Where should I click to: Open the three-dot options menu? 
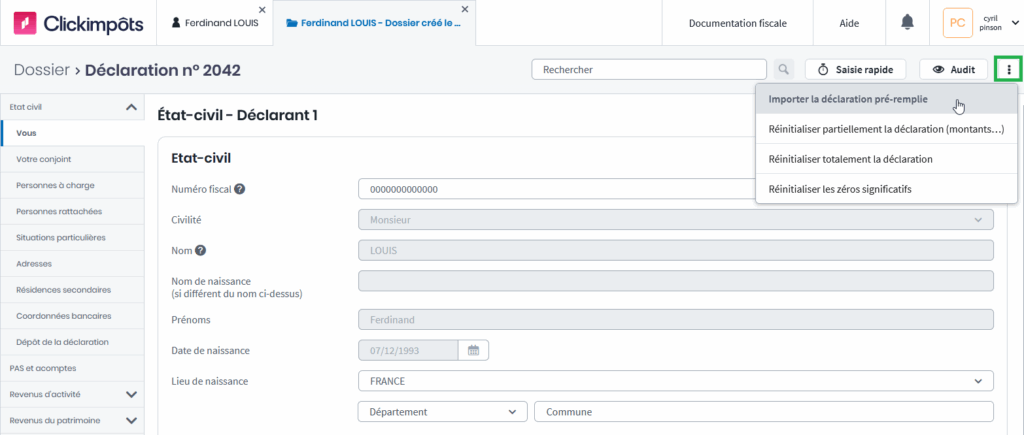coord(1010,70)
